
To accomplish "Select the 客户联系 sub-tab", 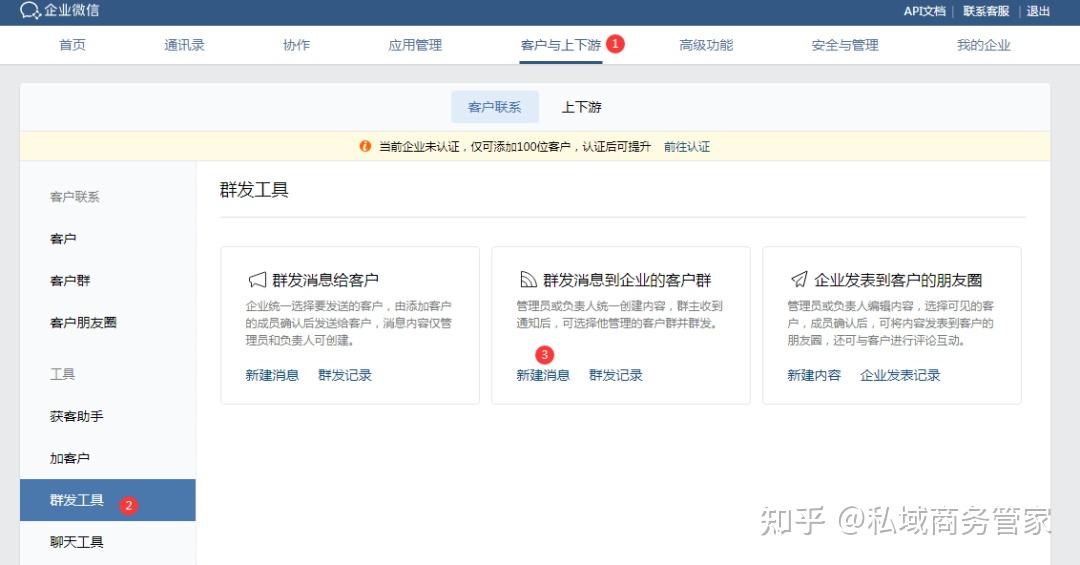I will pyautogui.click(x=495, y=107).
